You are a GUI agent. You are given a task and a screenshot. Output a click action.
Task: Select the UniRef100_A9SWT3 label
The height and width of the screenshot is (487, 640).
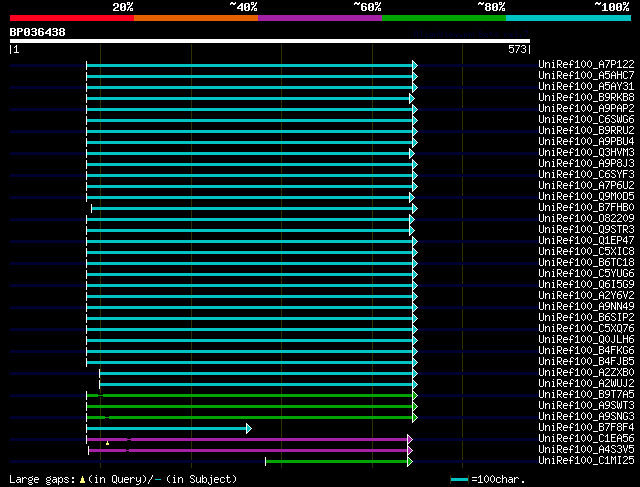pos(587,406)
